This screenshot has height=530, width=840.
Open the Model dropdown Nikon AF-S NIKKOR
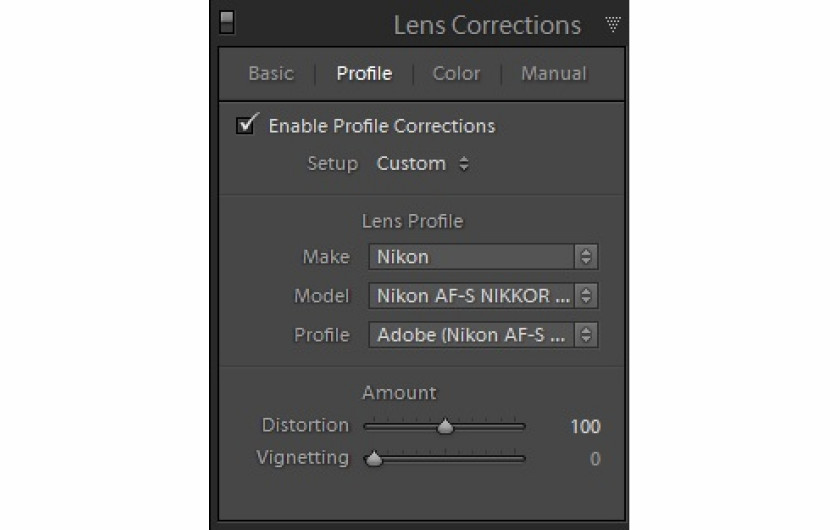[x=483, y=296]
